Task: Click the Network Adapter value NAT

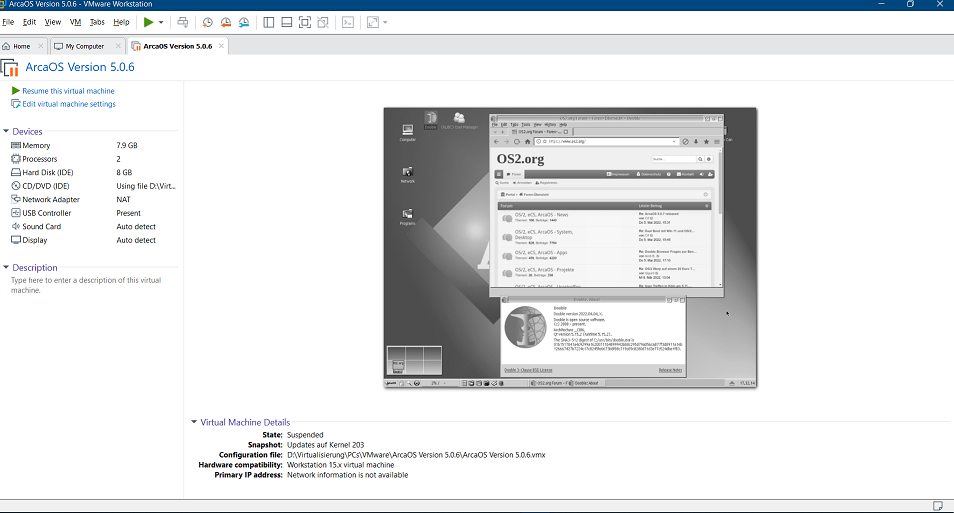Action: point(124,200)
